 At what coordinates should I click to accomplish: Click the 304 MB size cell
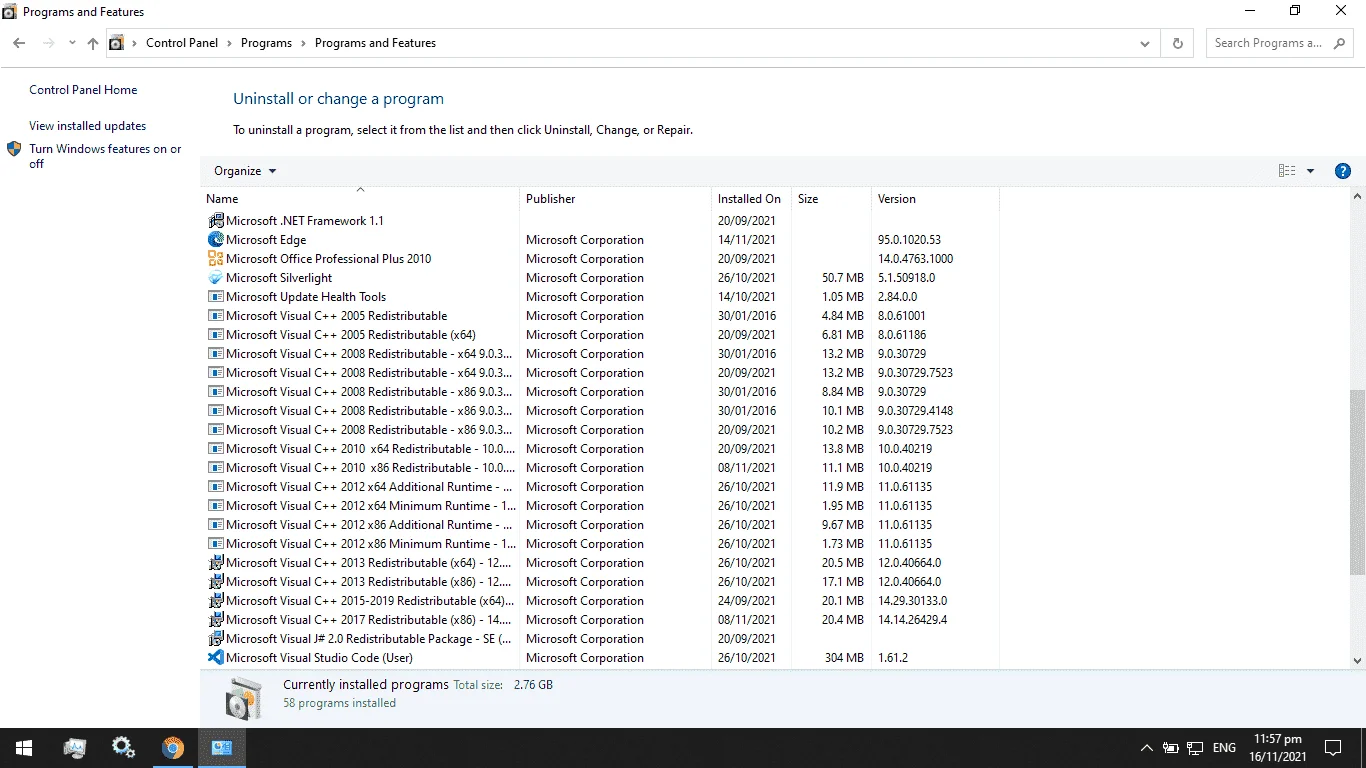(845, 658)
